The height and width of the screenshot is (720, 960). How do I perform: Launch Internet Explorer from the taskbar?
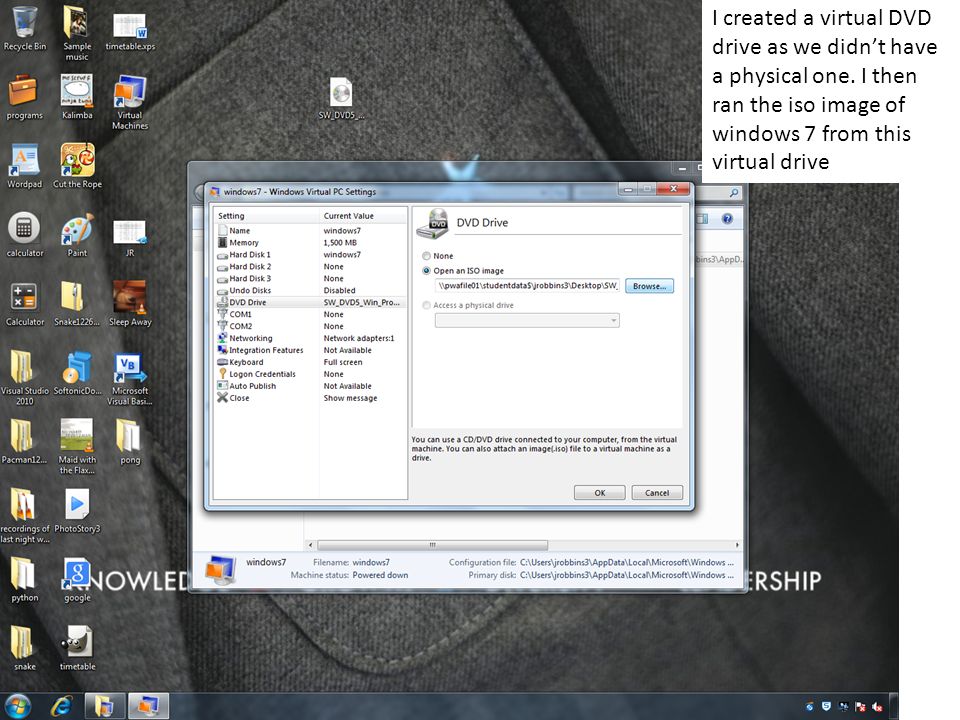coord(61,707)
